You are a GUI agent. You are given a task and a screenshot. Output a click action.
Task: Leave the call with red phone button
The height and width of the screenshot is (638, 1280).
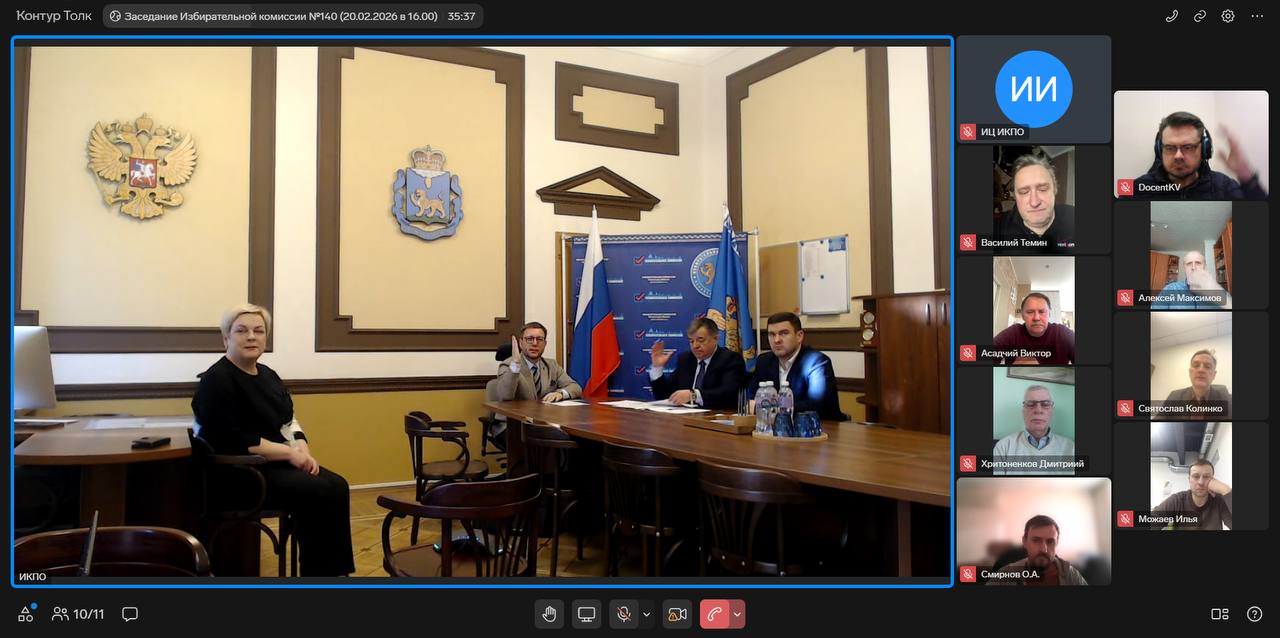(714, 614)
